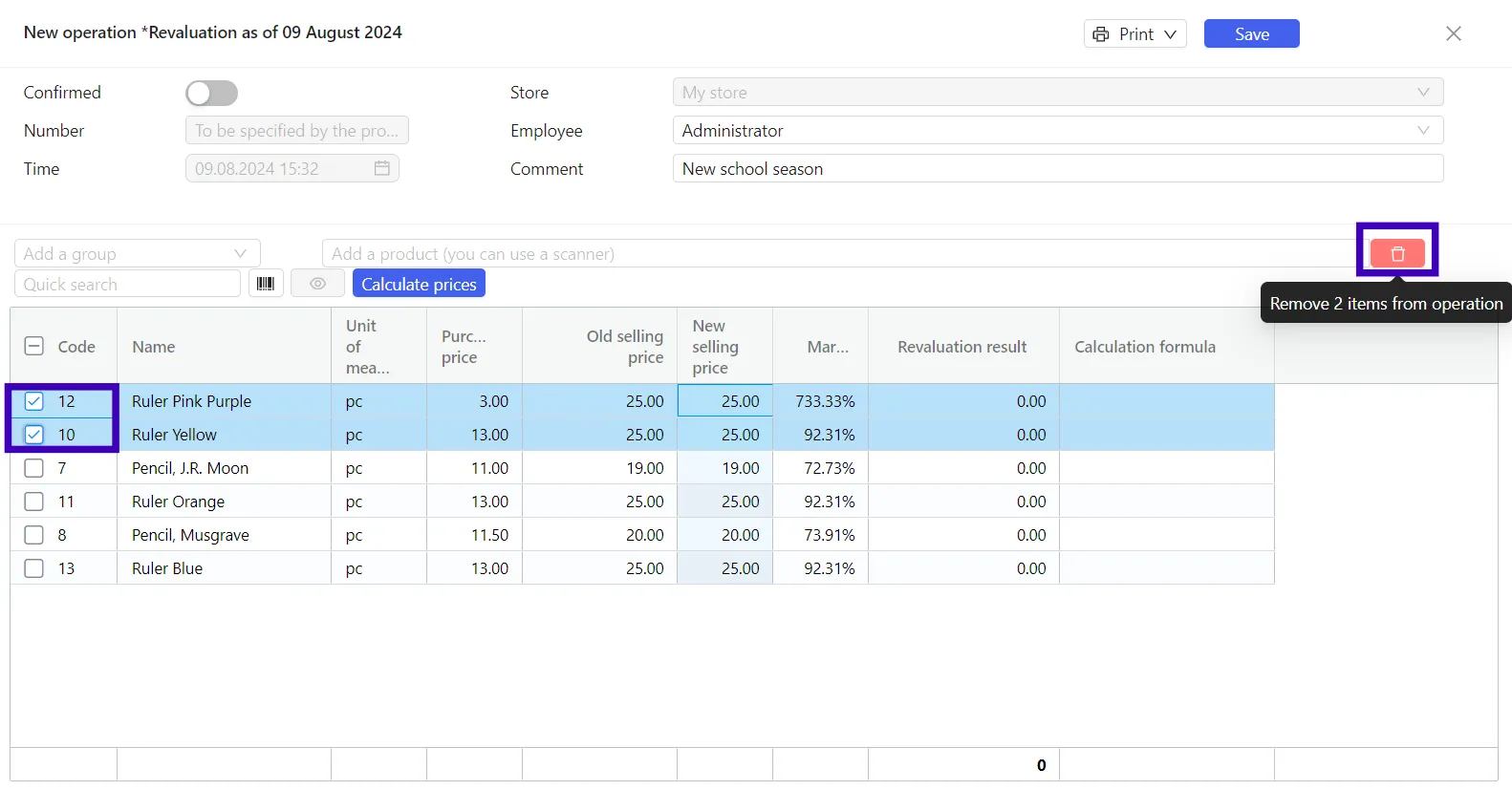This screenshot has height=790, width=1512.
Task: Toggle the select-all checkbox in header
Action: pos(33,346)
